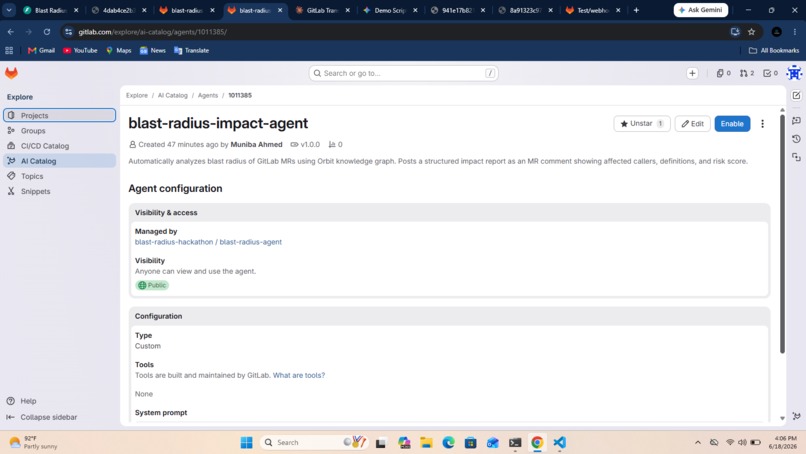Click author name Muniba Ahmed

coord(256,144)
